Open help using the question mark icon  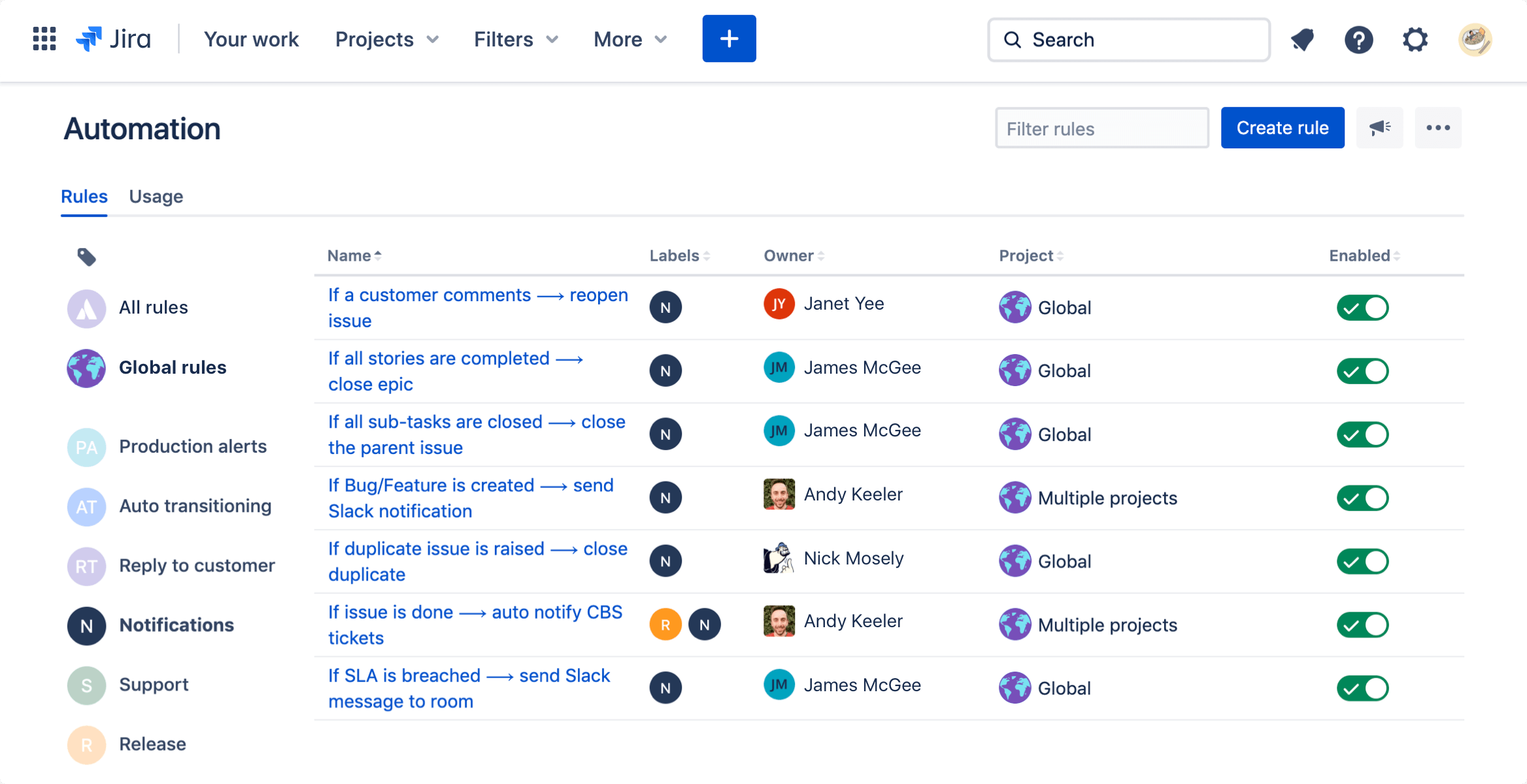pyautogui.click(x=1359, y=40)
